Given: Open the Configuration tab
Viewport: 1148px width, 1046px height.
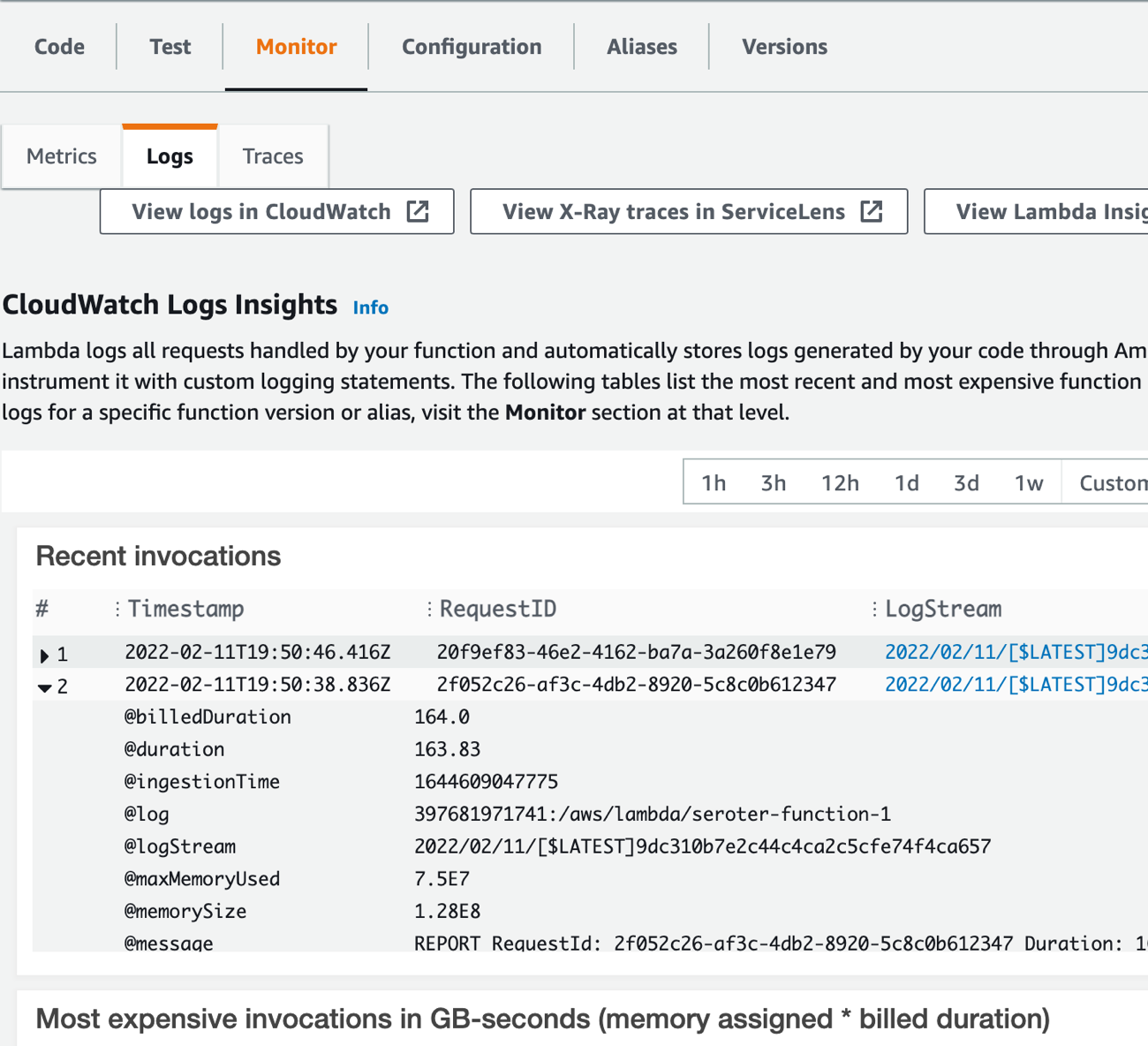Looking at the screenshot, I should pos(472,47).
